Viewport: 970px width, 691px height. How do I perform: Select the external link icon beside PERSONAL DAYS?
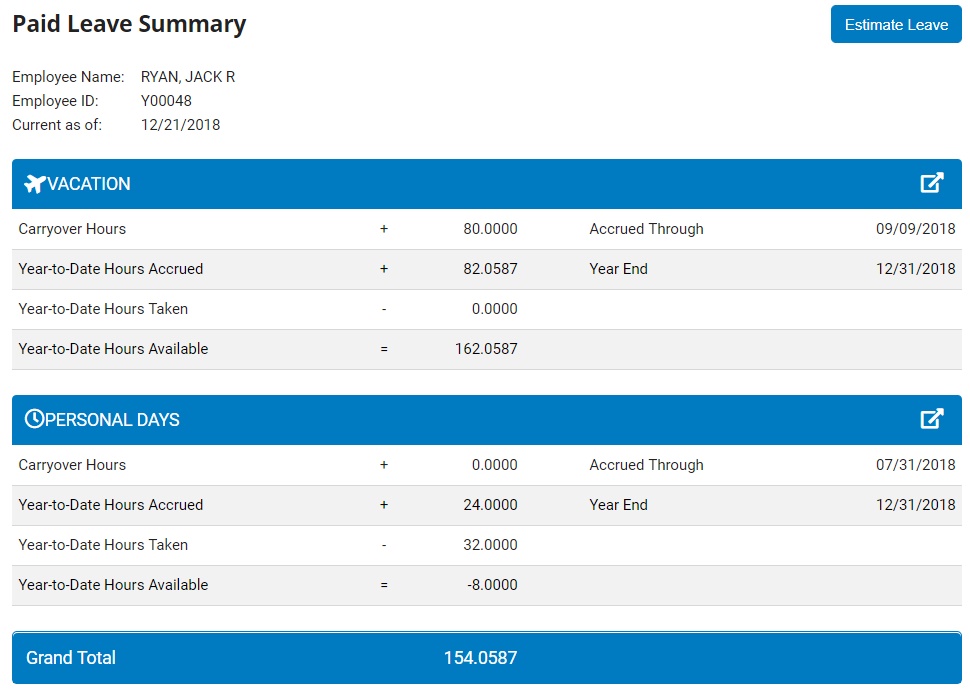[x=933, y=419]
